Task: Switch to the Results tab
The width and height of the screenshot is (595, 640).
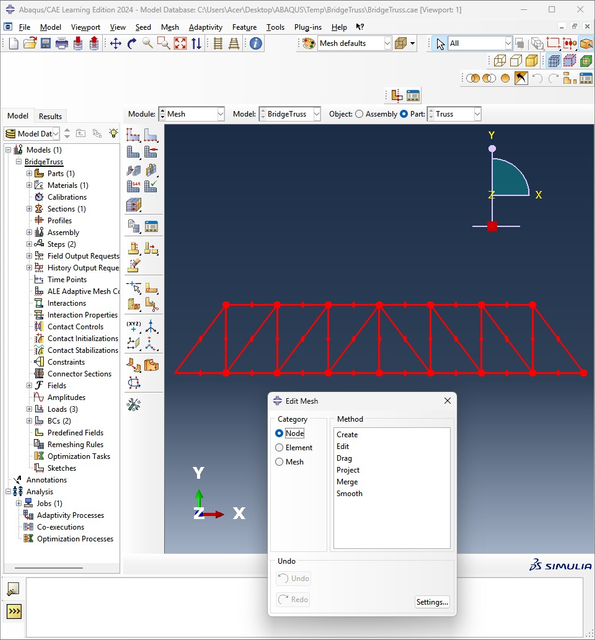Action: click(50, 116)
